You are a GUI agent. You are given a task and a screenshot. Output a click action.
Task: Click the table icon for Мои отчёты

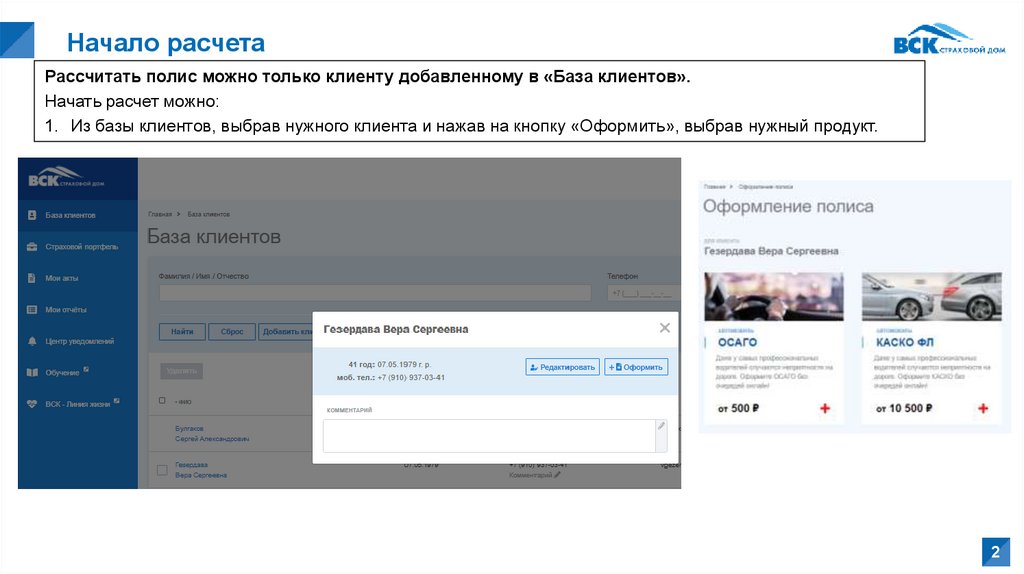point(32,310)
